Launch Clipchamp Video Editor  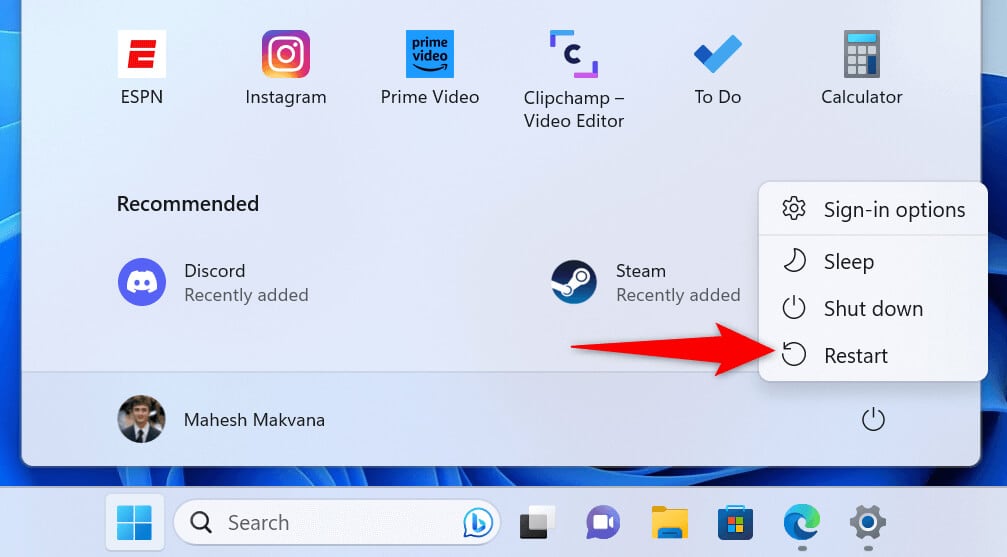[x=574, y=54]
